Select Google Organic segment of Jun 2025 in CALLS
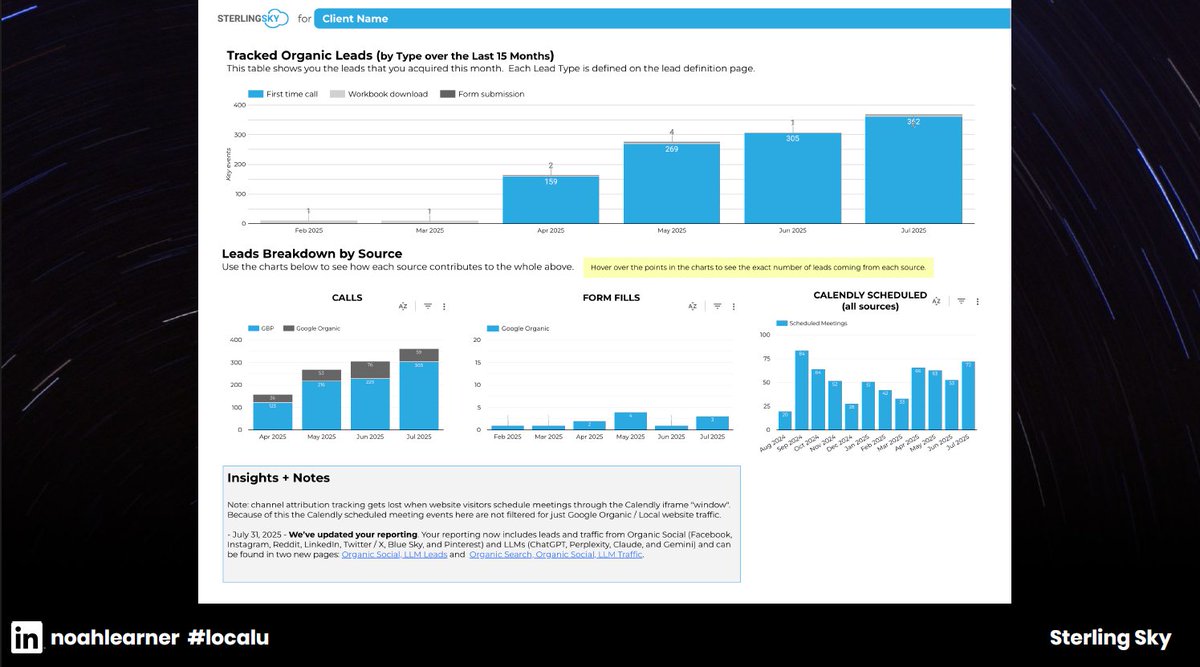The width and height of the screenshot is (1200, 667). pyautogui.click(x=370, y=370)
